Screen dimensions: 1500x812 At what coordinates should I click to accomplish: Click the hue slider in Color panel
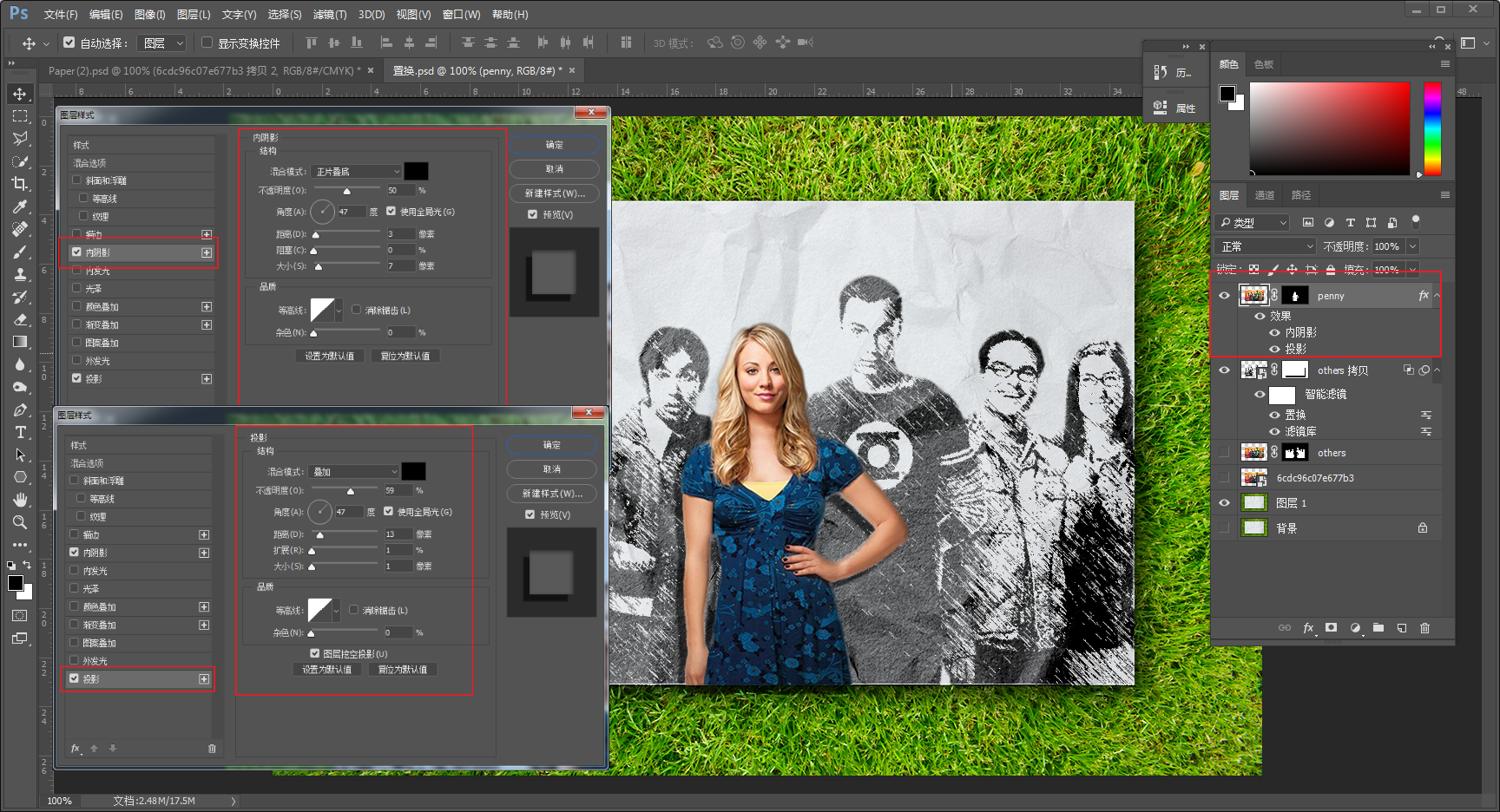1432,128
